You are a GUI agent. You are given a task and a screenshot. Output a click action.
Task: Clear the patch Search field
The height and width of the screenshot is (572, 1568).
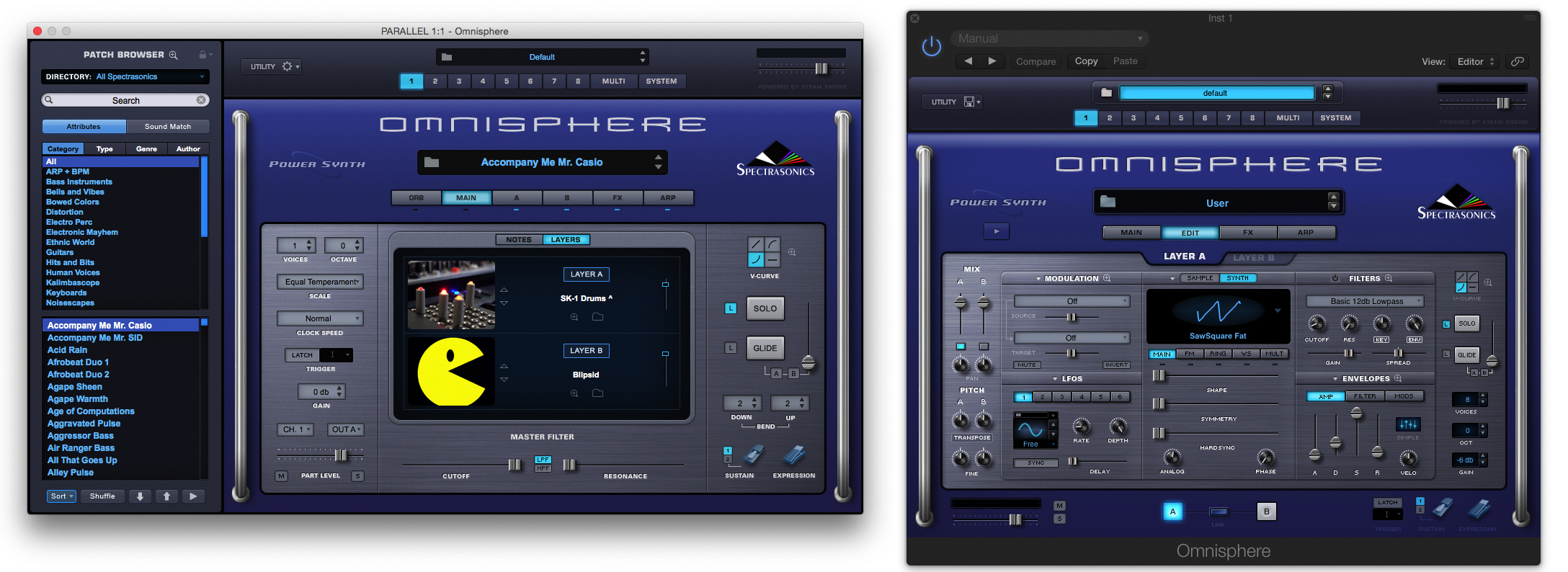201,100
